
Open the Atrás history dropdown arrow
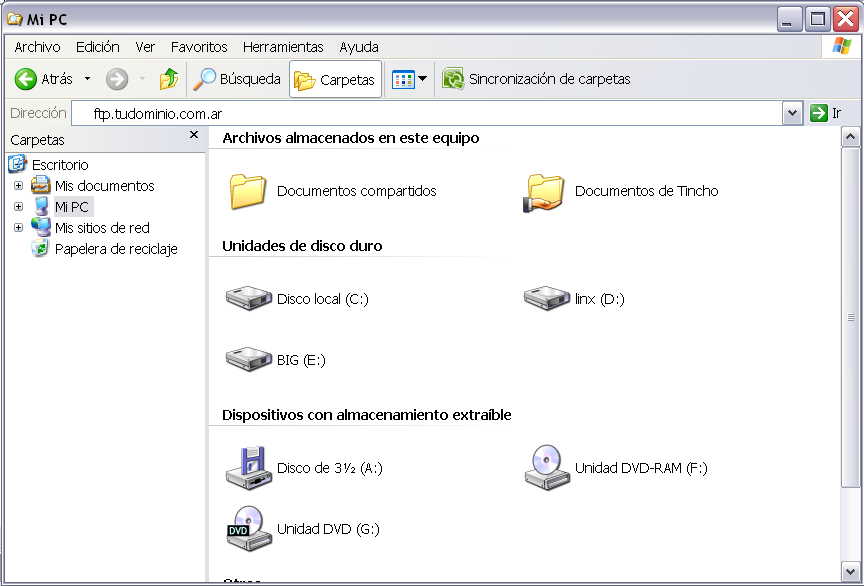pyautogui.click(x=87, y=79)
